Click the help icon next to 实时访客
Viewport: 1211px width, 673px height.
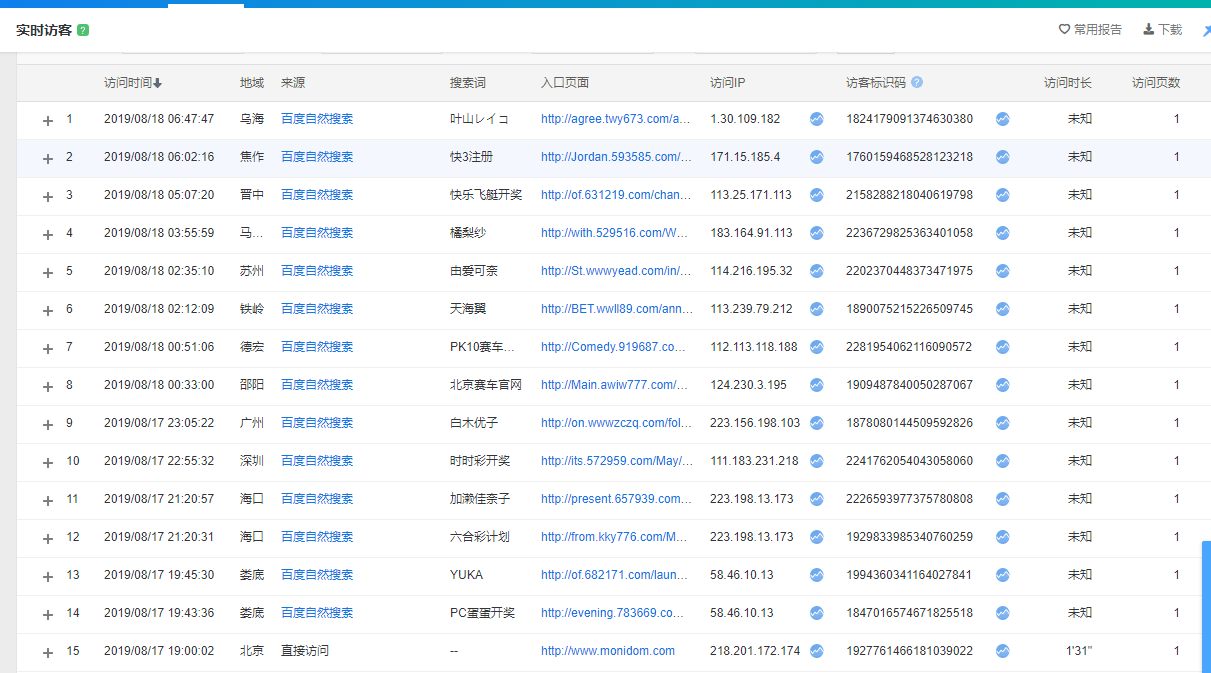click(x=83, y=30)
